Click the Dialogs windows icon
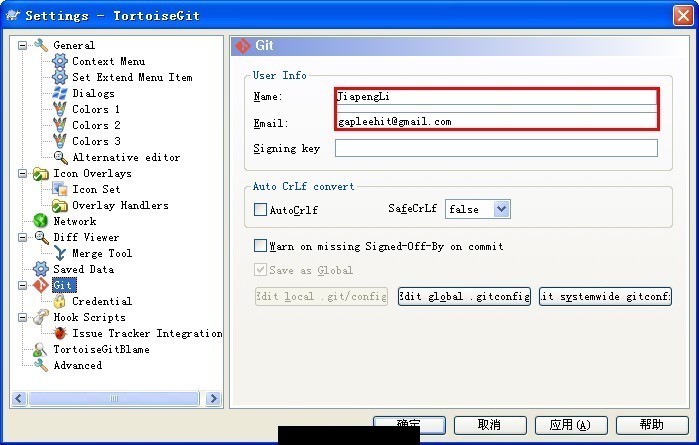Screen dimensions: 699x445 [60, 93]
